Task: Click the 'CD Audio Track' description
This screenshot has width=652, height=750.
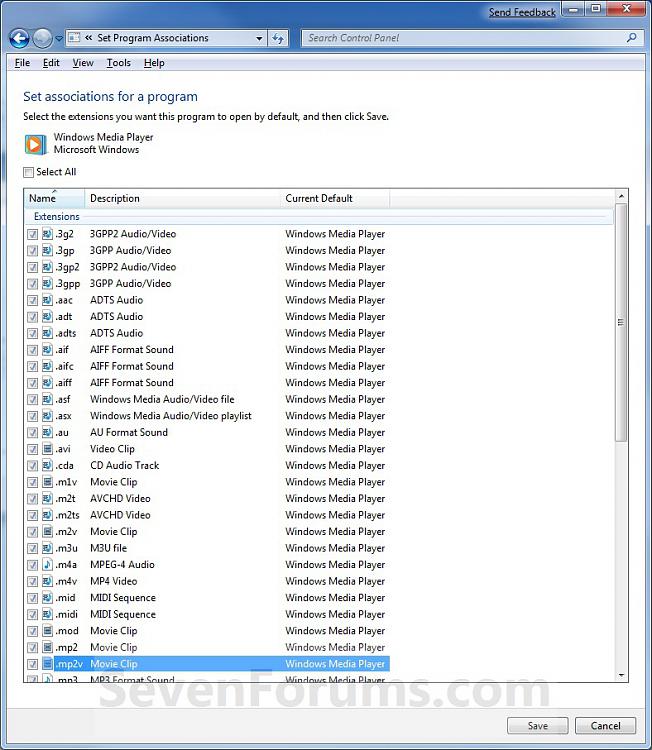Action: coord(124,465)
